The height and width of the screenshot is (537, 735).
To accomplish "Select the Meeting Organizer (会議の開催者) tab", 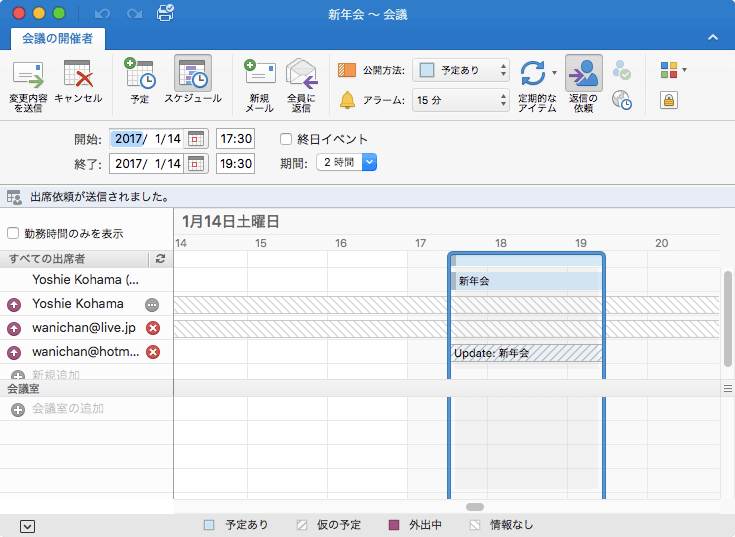I will pyautogui.click(x=58, y=38).
